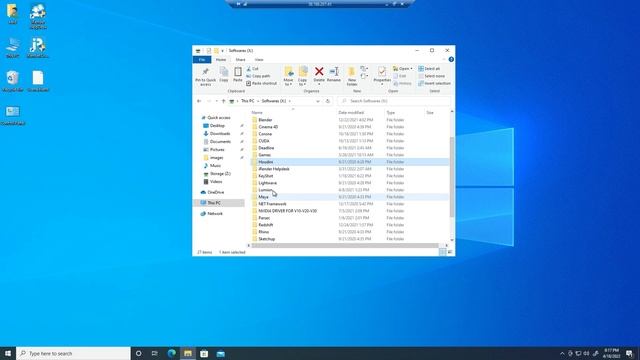This screenshot has width=640, height=360.
Task: Switch to Details view icon in status bar
Action: coord(442,252)
